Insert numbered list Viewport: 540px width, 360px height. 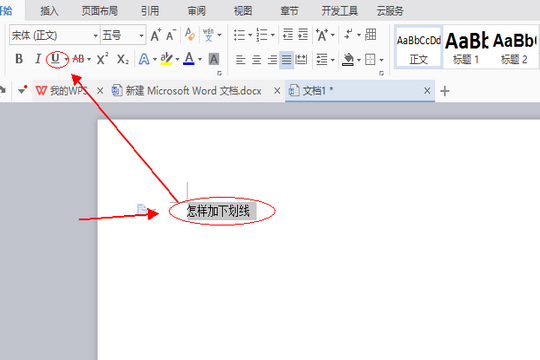262,35
